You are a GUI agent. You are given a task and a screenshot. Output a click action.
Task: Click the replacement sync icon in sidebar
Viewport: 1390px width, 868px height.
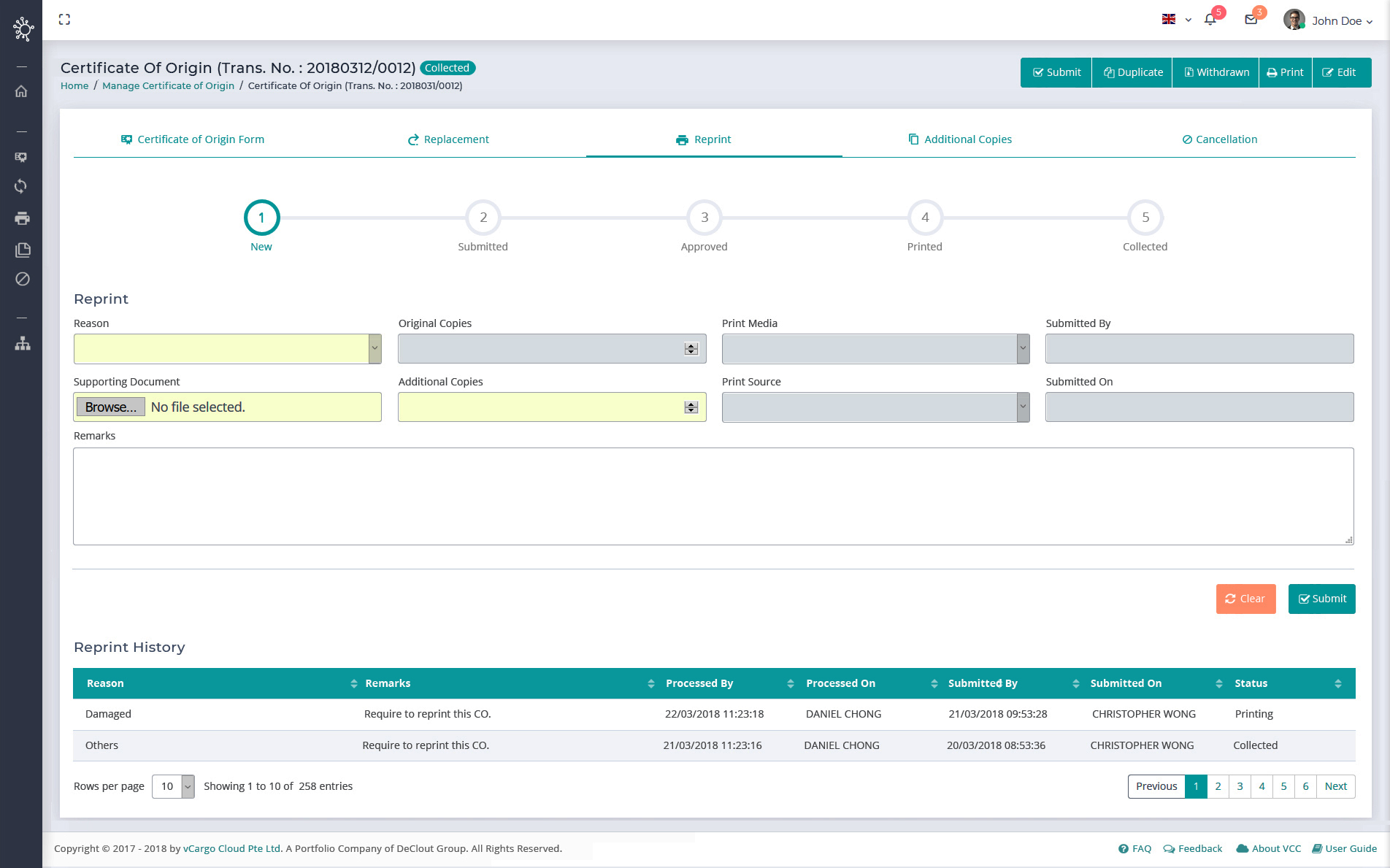[21, 186]
